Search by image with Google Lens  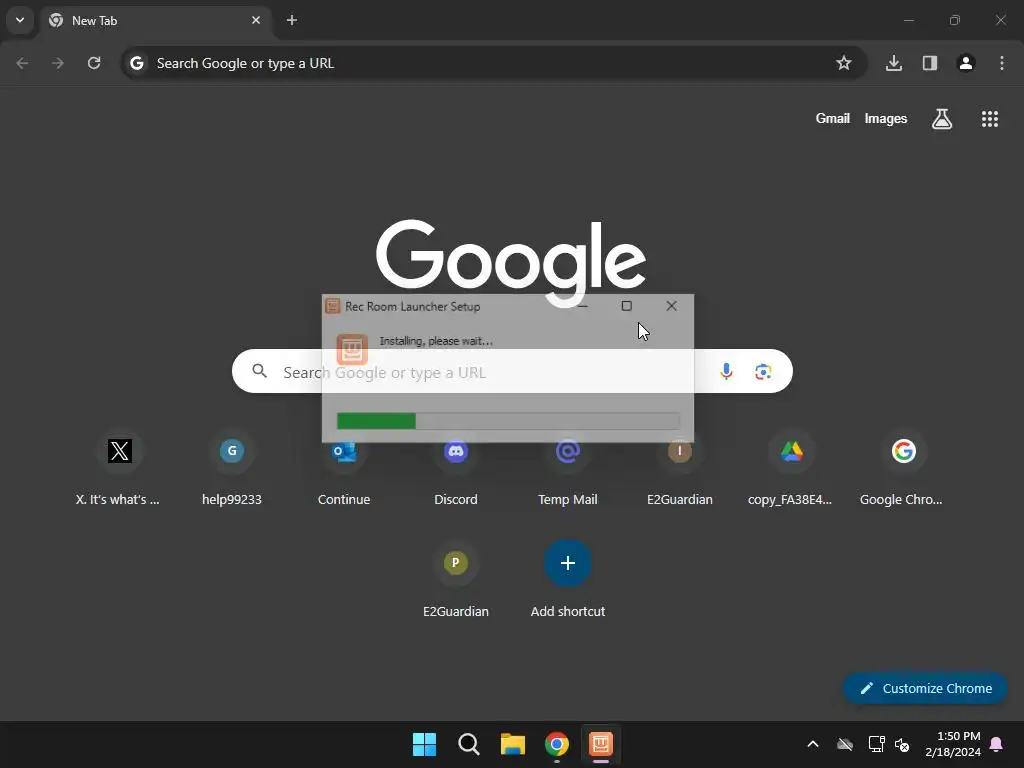pyautogui.click(x=763, y=372)
